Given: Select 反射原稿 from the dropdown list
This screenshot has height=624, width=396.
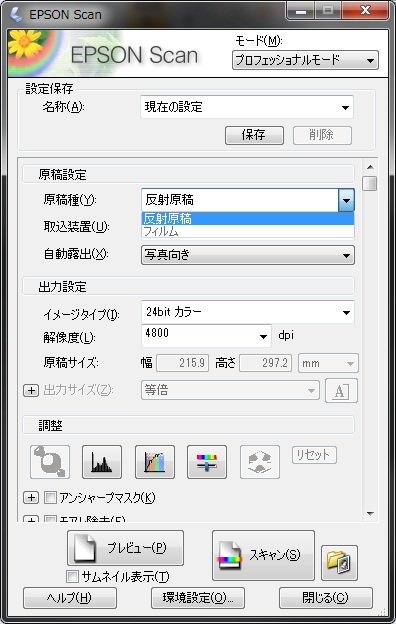Looking at the screenshot, I should (x=248, y=218).
